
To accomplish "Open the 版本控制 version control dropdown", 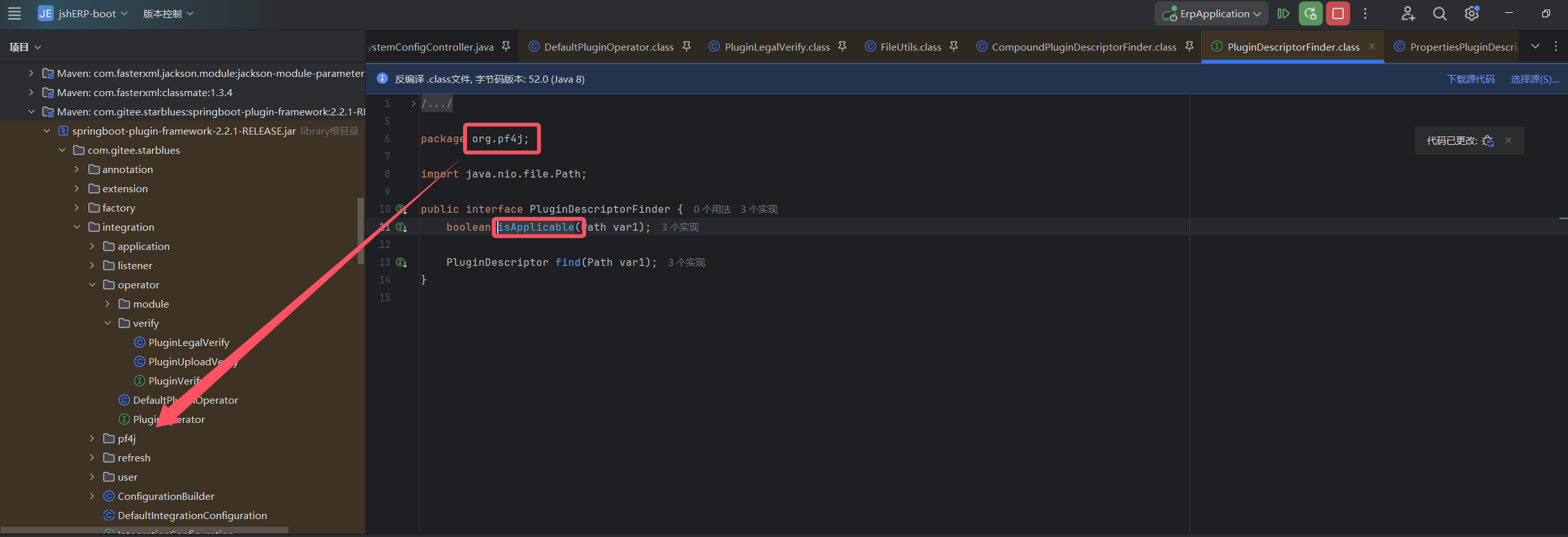I will [168, 13].
